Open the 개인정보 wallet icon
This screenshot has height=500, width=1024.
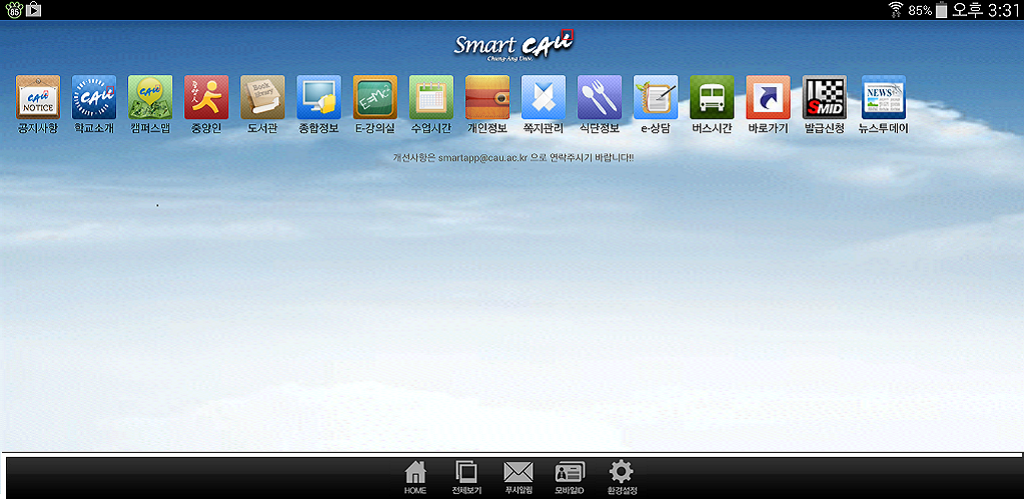487,97
